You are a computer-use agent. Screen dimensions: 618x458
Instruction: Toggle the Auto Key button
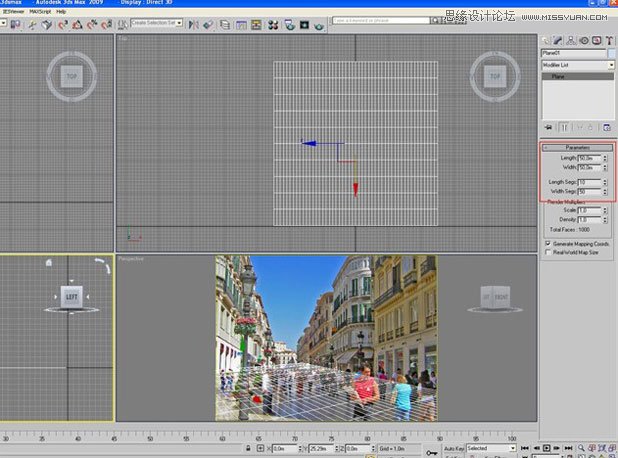(454, 449)
